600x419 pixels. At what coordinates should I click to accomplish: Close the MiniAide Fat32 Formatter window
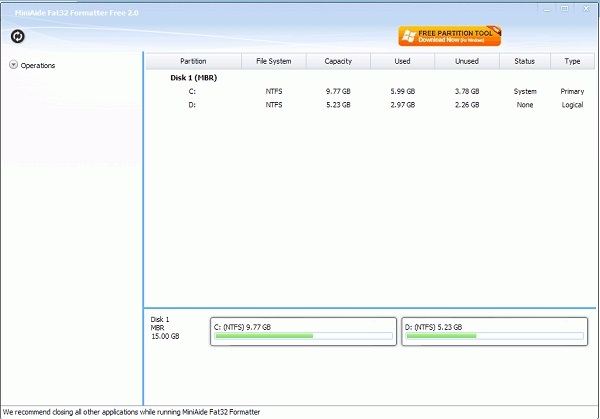pyautogui.click(x=586, y=8)
